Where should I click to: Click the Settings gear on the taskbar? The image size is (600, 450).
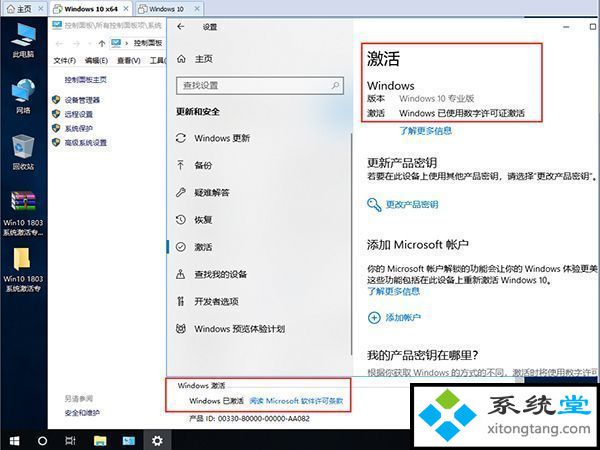pos(157,441)
